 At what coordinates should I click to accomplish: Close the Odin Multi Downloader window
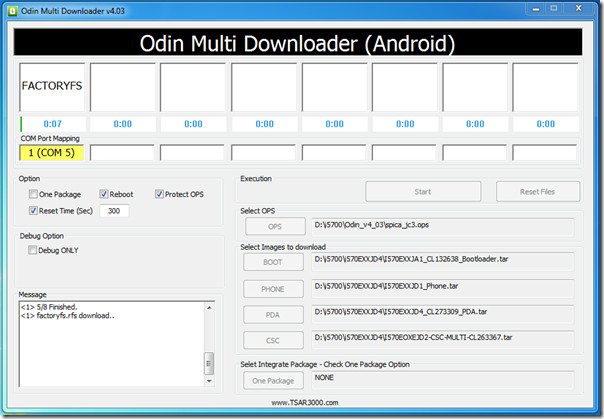point(578,9)
